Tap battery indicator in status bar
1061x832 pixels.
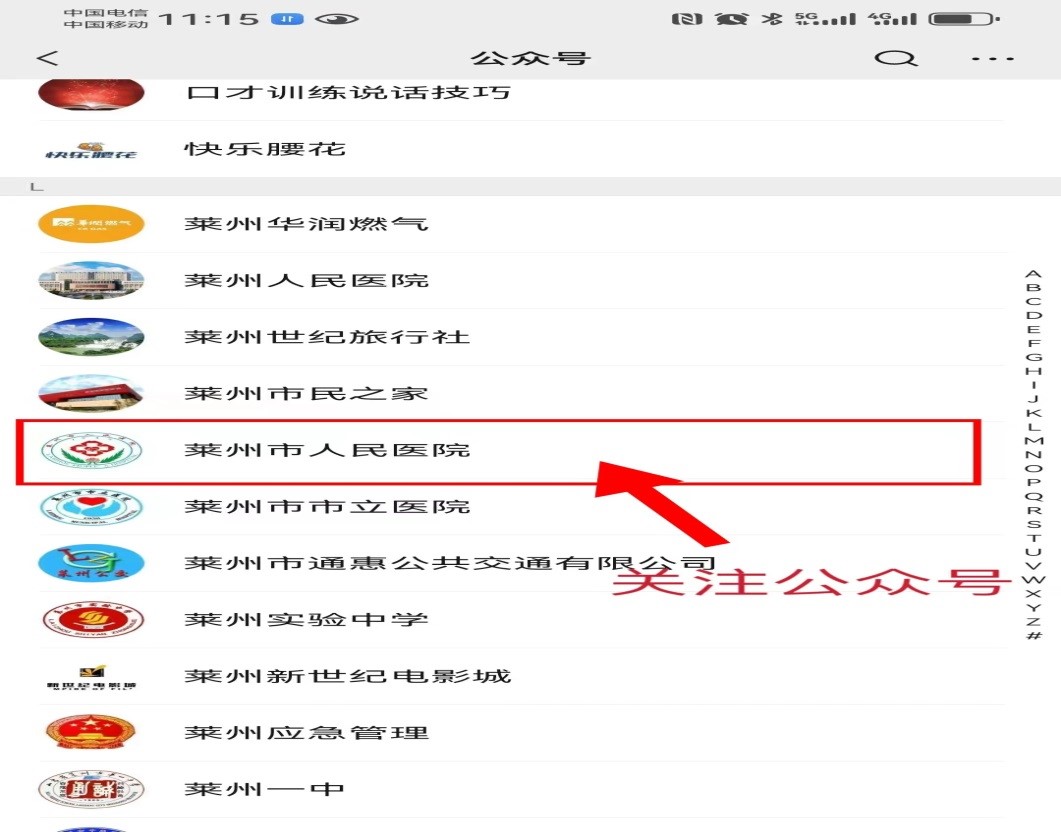tap(964, 18)
